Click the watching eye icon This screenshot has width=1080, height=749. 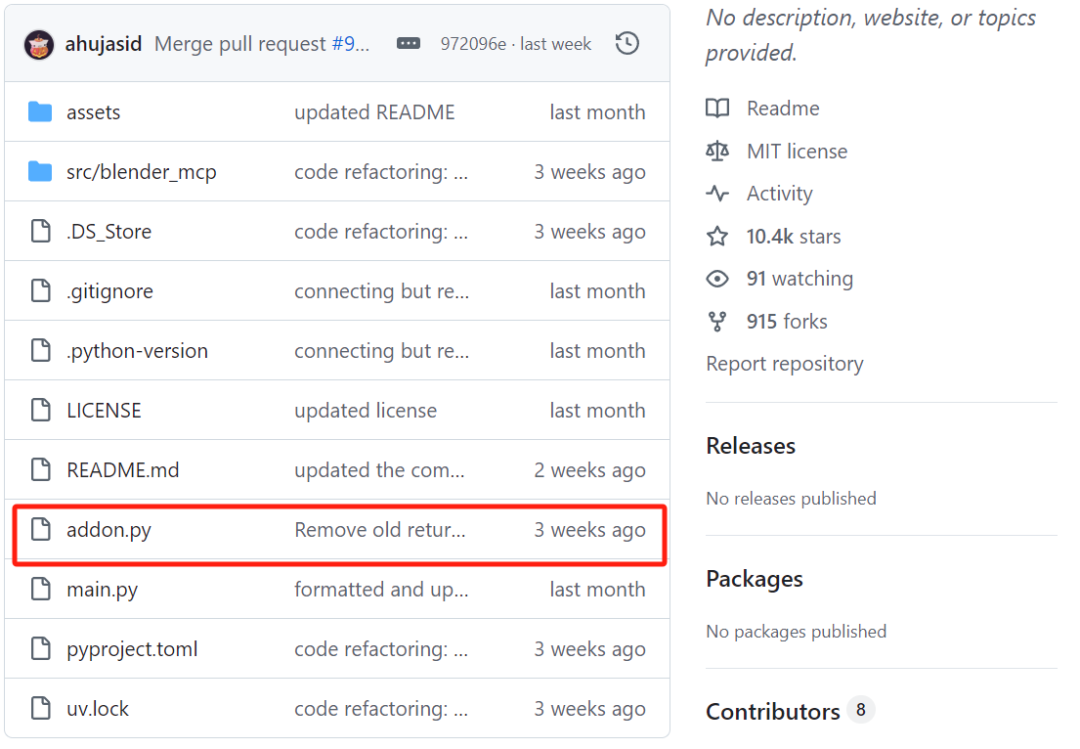pos(717,279)
